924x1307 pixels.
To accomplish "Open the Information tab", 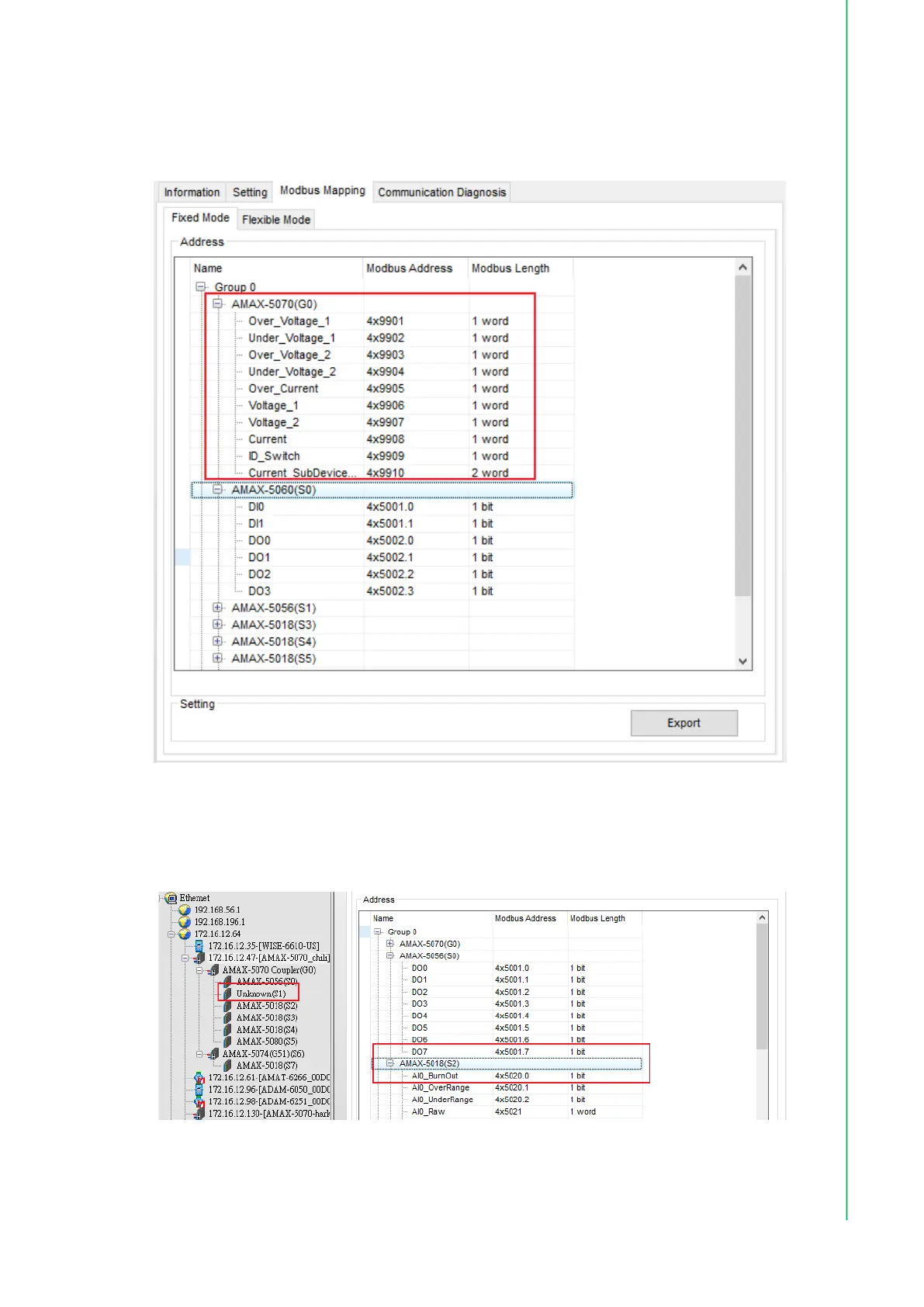I will click(192, 192).
